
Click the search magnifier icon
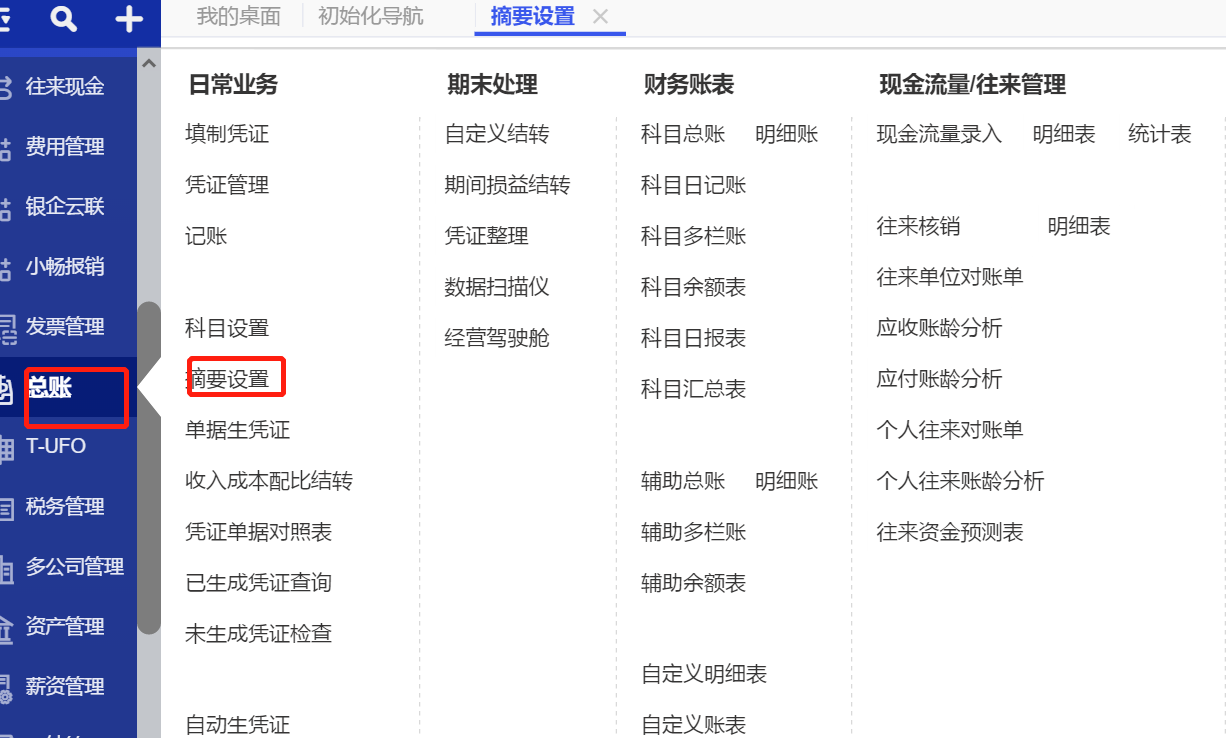tap(64, 18)
